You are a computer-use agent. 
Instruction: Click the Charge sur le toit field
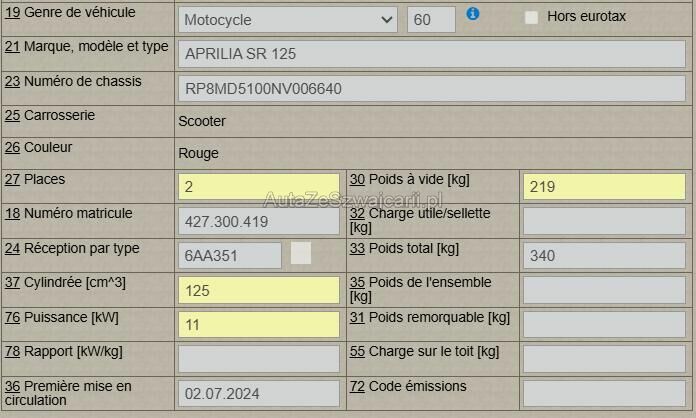pyautogui.click(x=603, y=359)
